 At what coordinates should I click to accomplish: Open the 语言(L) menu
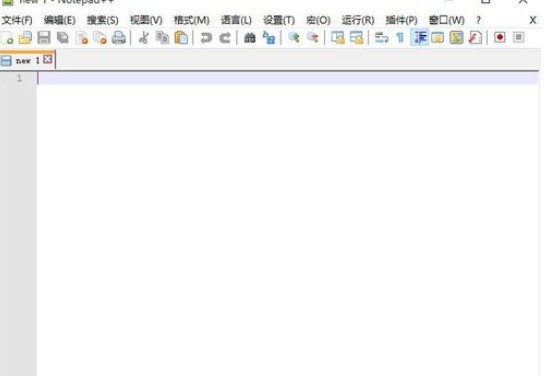coord(236,20)
